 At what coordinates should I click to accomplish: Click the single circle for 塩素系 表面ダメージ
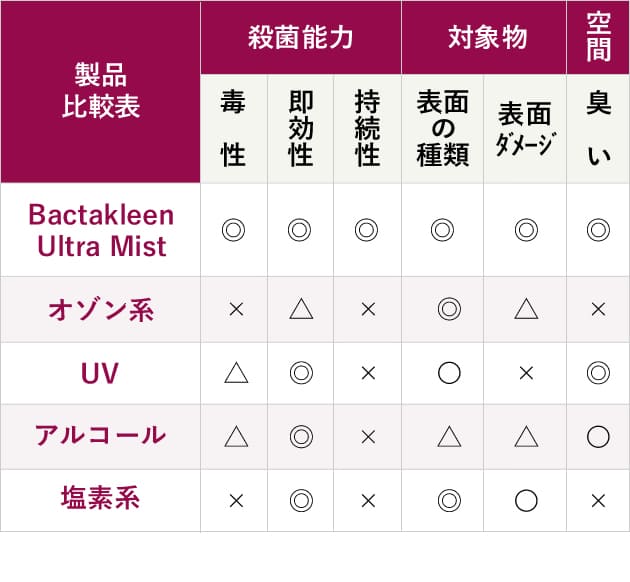click(527, 499)
